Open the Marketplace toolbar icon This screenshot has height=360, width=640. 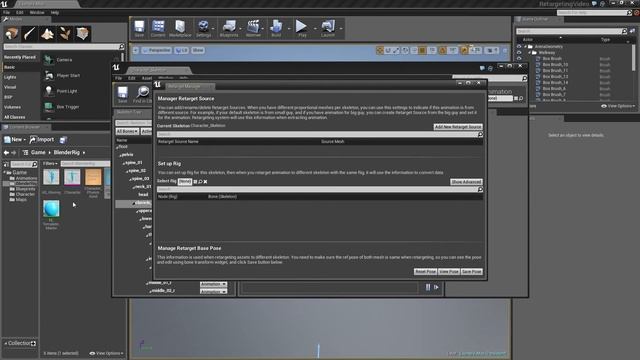point(180,28)
